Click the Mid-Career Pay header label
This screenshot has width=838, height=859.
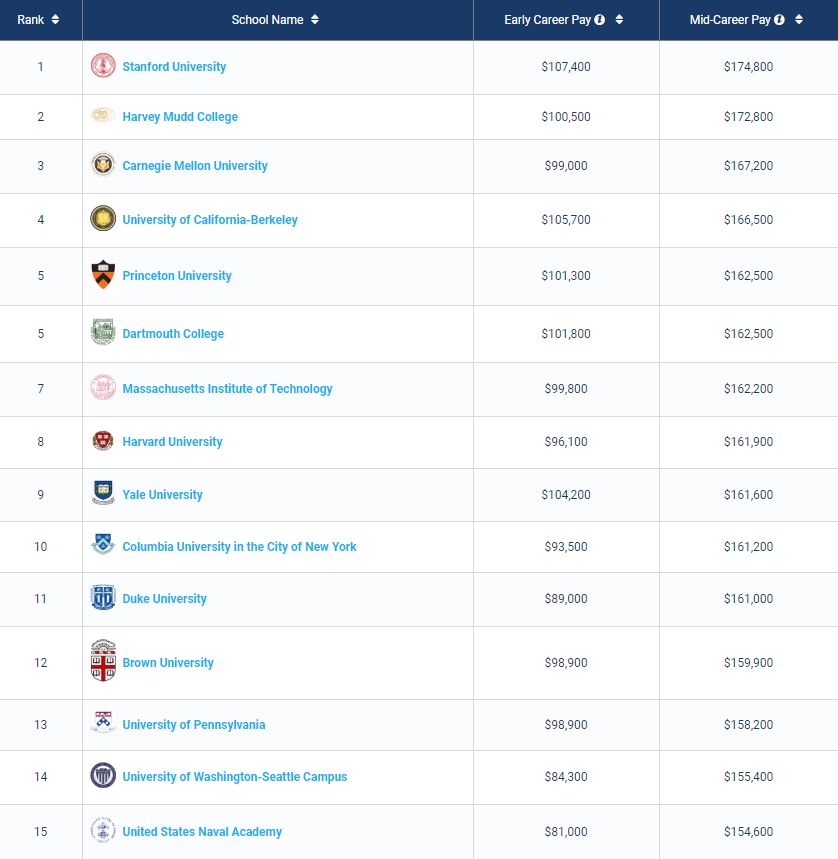730,20
